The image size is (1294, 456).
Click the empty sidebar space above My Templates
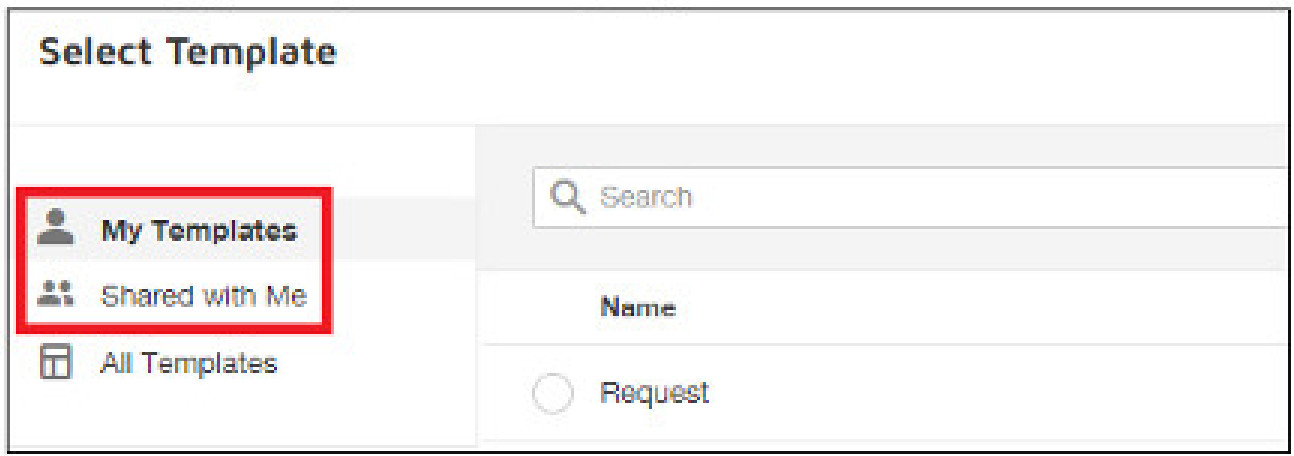click(x=240, y=160)
